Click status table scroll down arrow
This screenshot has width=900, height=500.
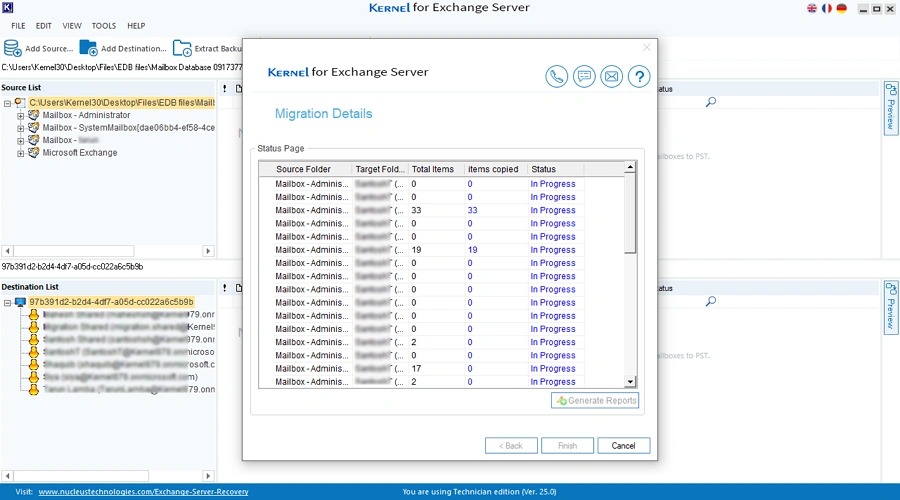(x=630, y=382)
